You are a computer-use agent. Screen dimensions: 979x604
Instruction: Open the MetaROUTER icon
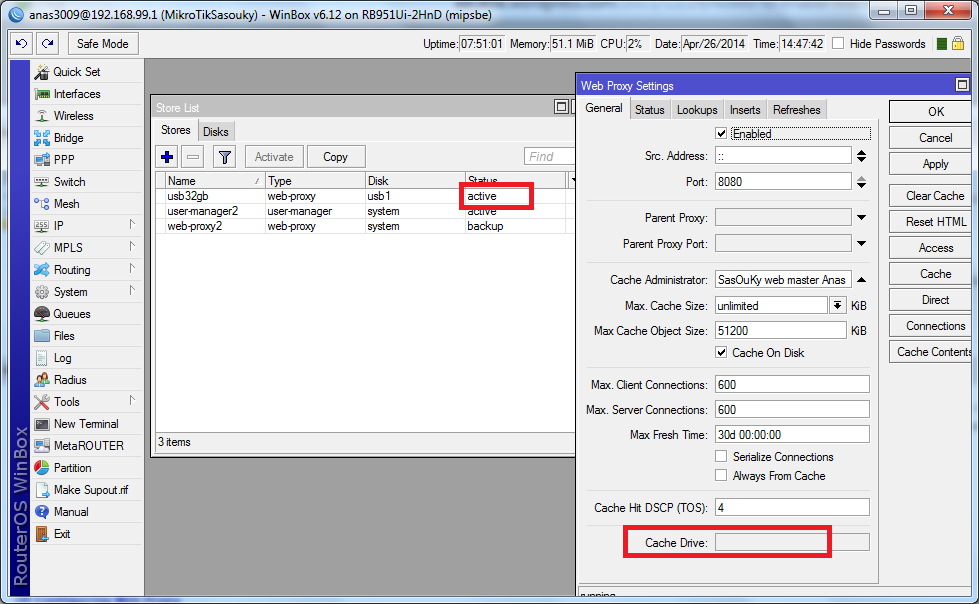tap(42, 446)
